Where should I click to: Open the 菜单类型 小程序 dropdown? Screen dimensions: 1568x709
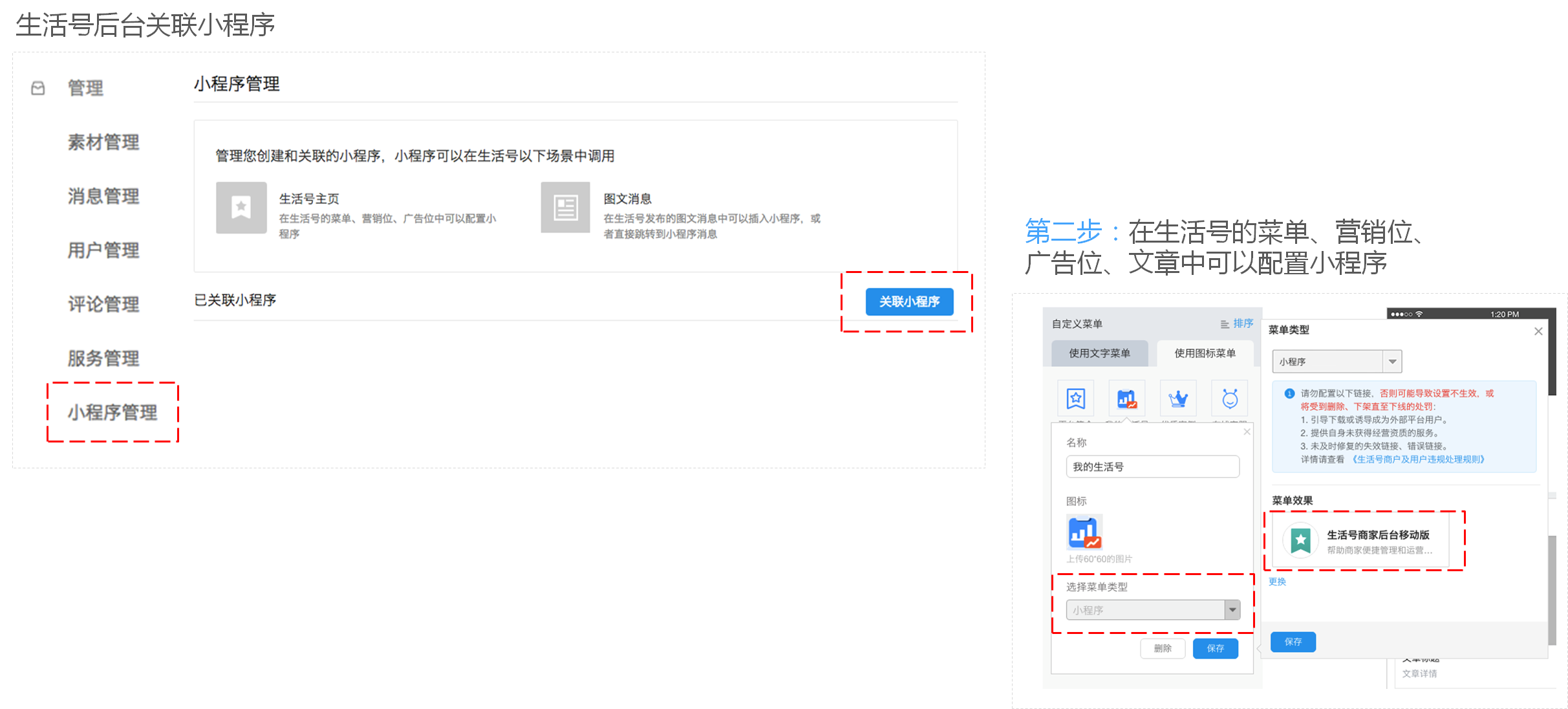pos(1392,362)
